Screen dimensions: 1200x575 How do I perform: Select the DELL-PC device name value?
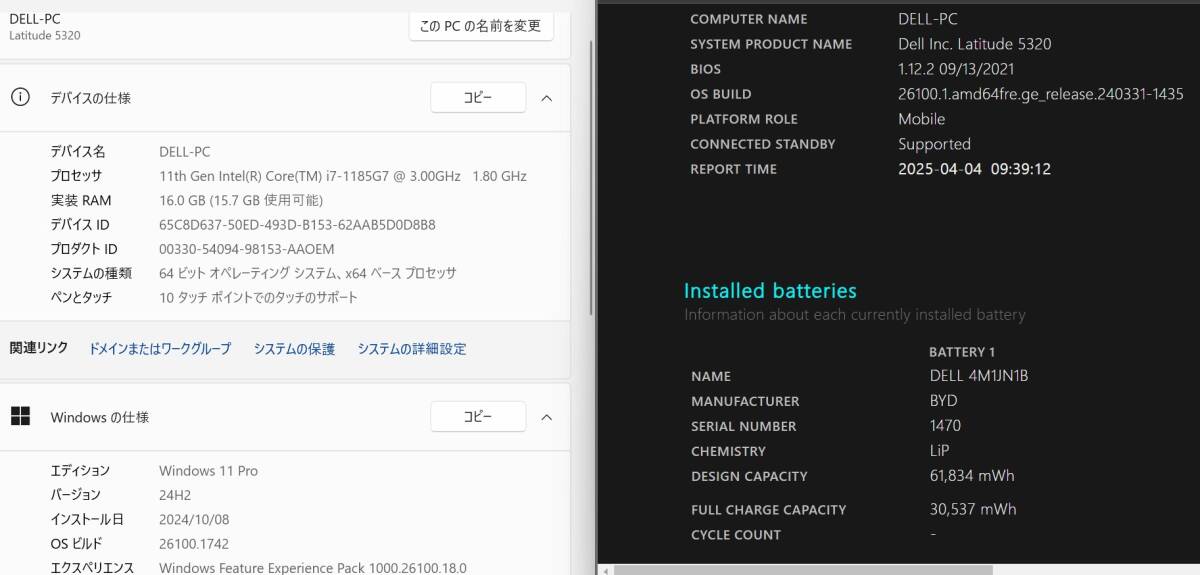[x=185, y=152]
